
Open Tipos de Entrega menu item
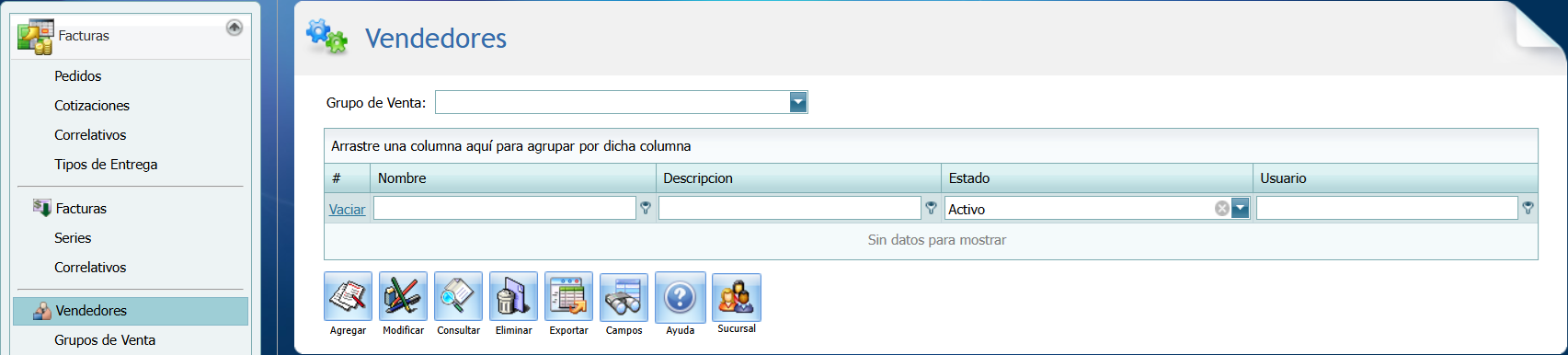coord(106,165)
